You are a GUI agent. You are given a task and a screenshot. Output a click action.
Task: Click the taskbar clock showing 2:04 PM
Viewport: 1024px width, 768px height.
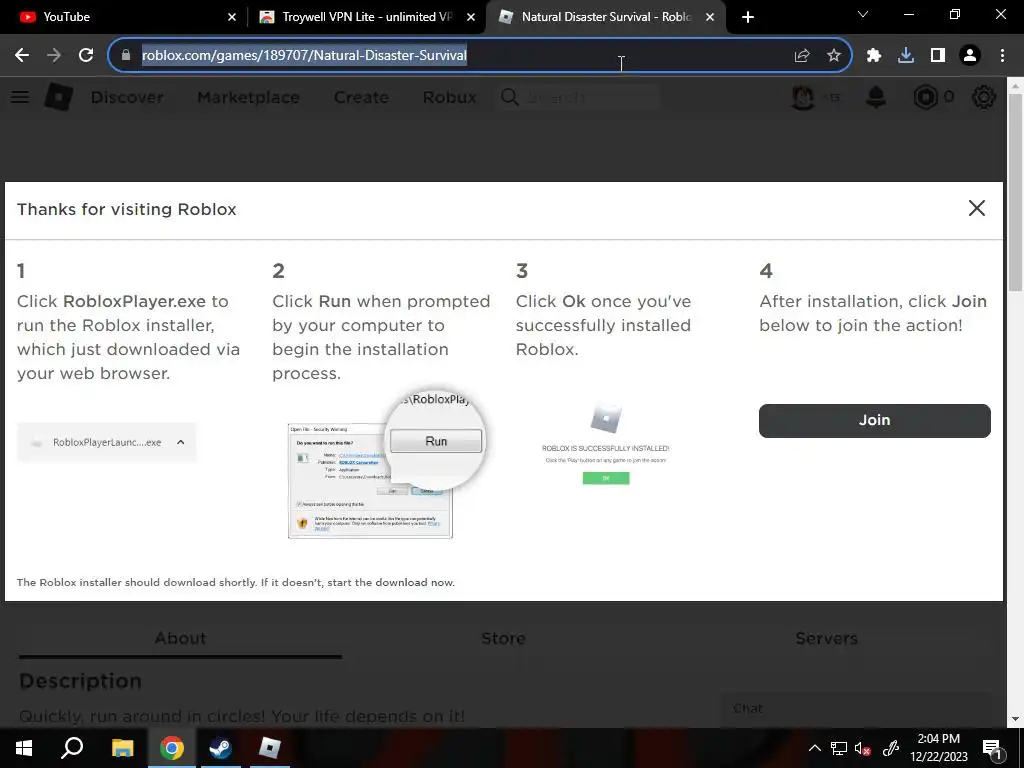coord(938,748)
